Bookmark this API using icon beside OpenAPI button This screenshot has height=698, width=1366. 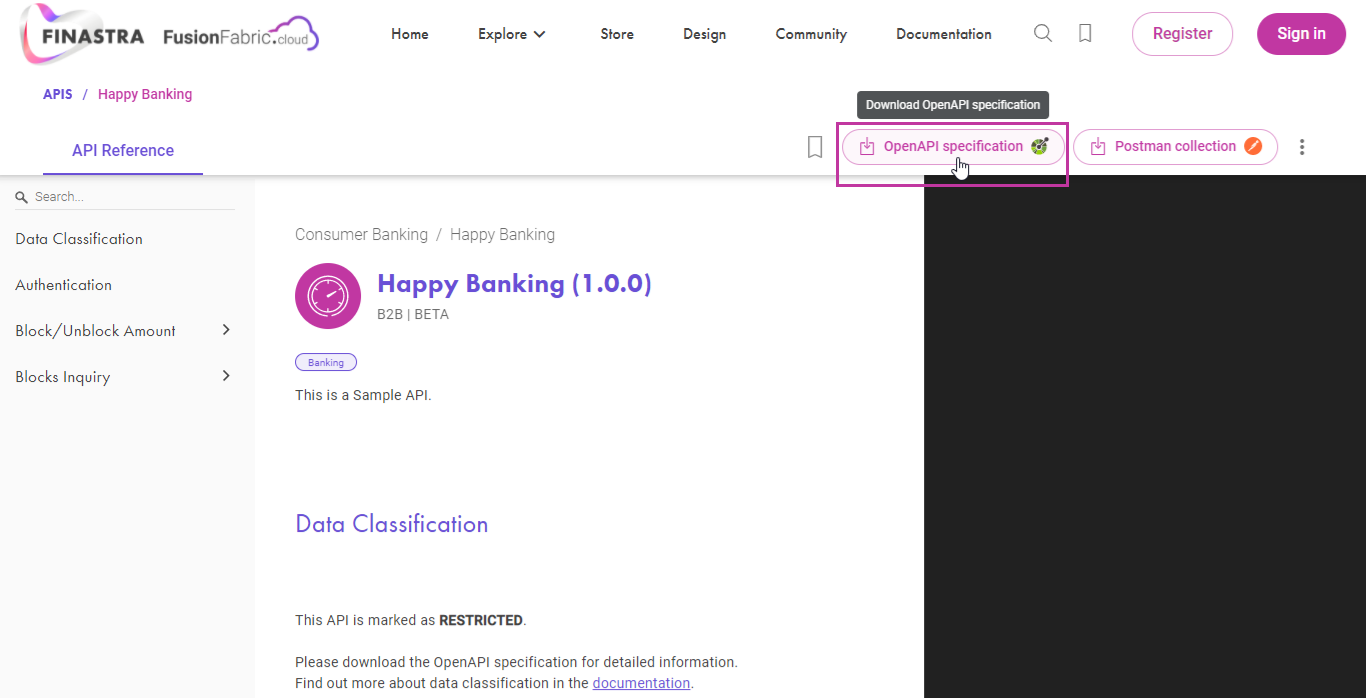[x=815, y=147]
